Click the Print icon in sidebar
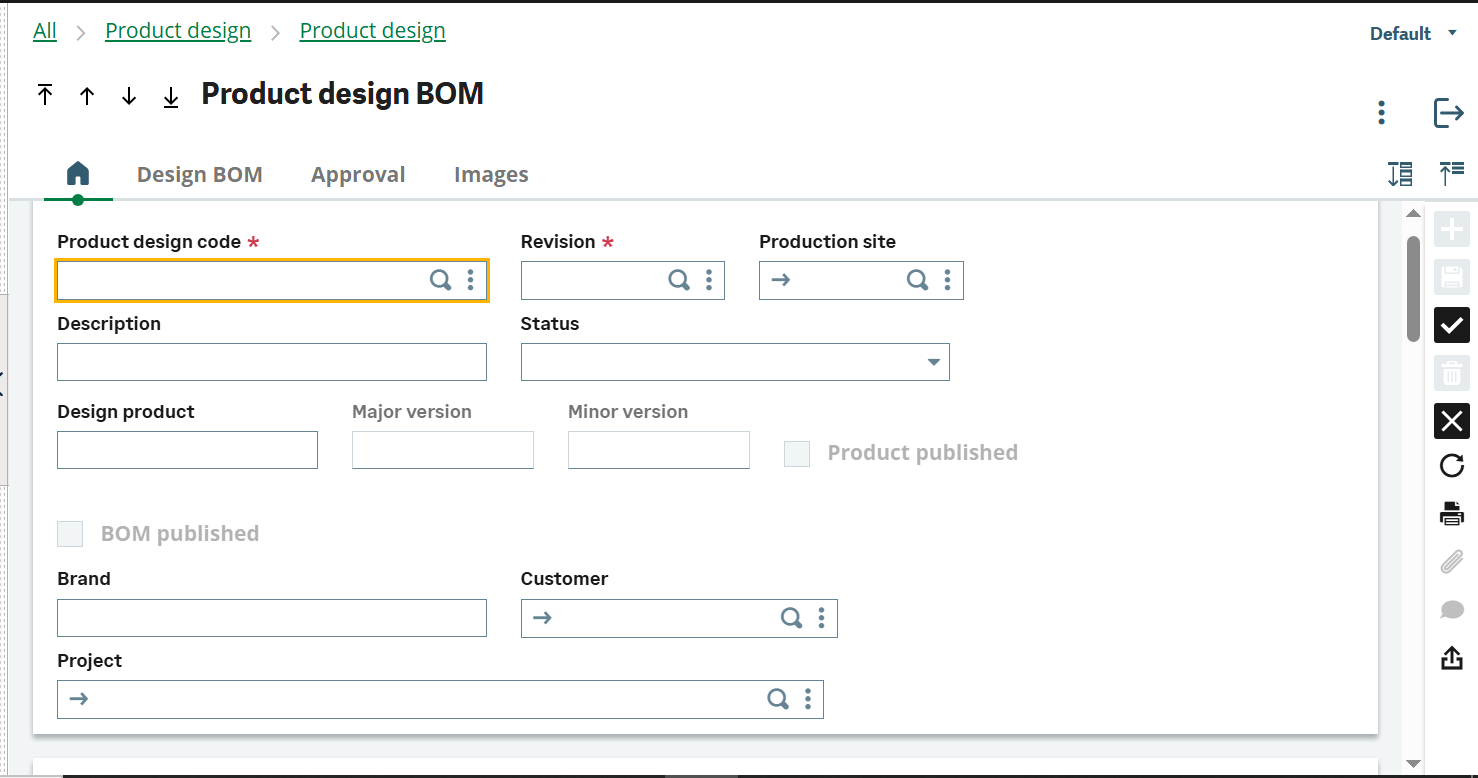 1452,514
